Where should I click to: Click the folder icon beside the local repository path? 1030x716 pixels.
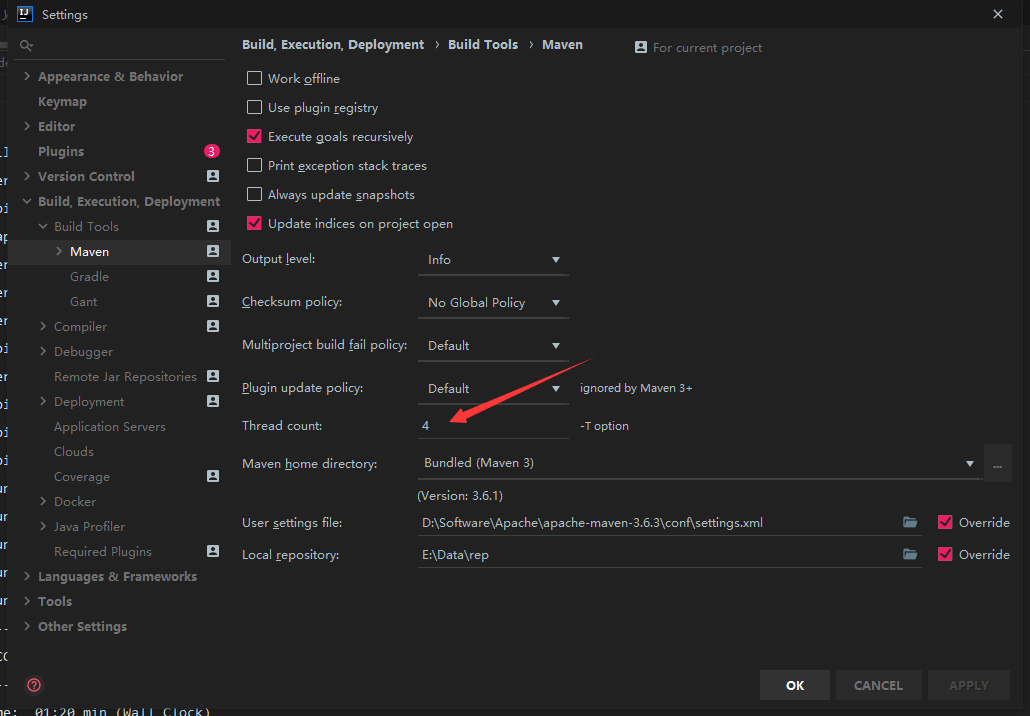[x=910, y=554]
